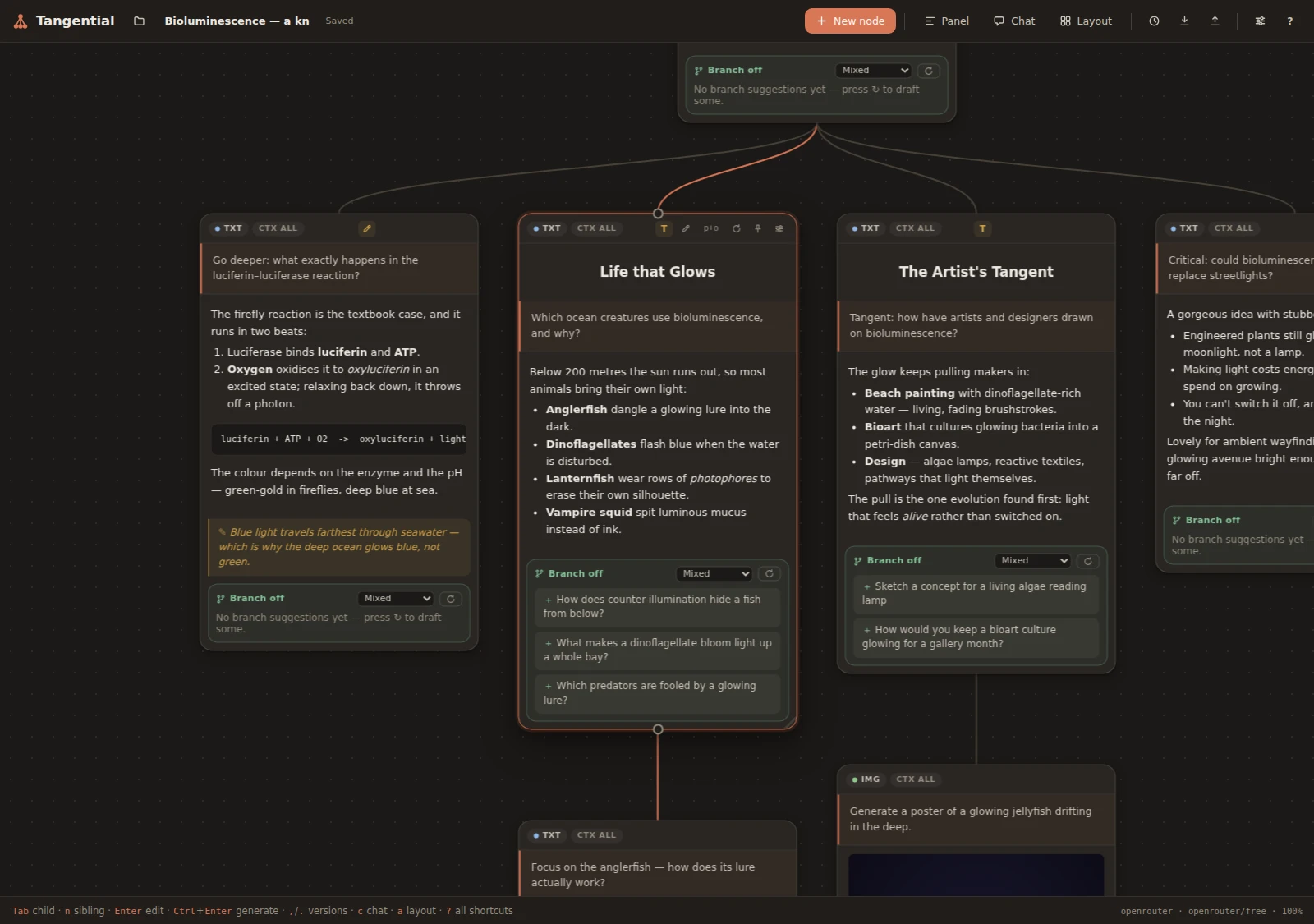1314x924 pixels.
Task: Toggle CTX ALL on The Artist's Tangent node
Action: [x=916, y=228]
